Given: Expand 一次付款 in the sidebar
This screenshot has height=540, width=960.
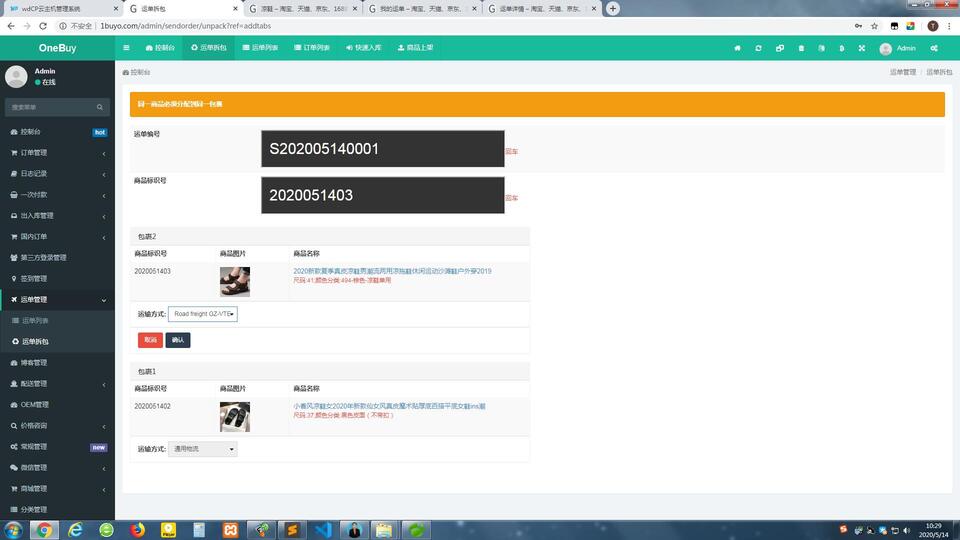Looking at the screenshot, I should tap(58, 195).
